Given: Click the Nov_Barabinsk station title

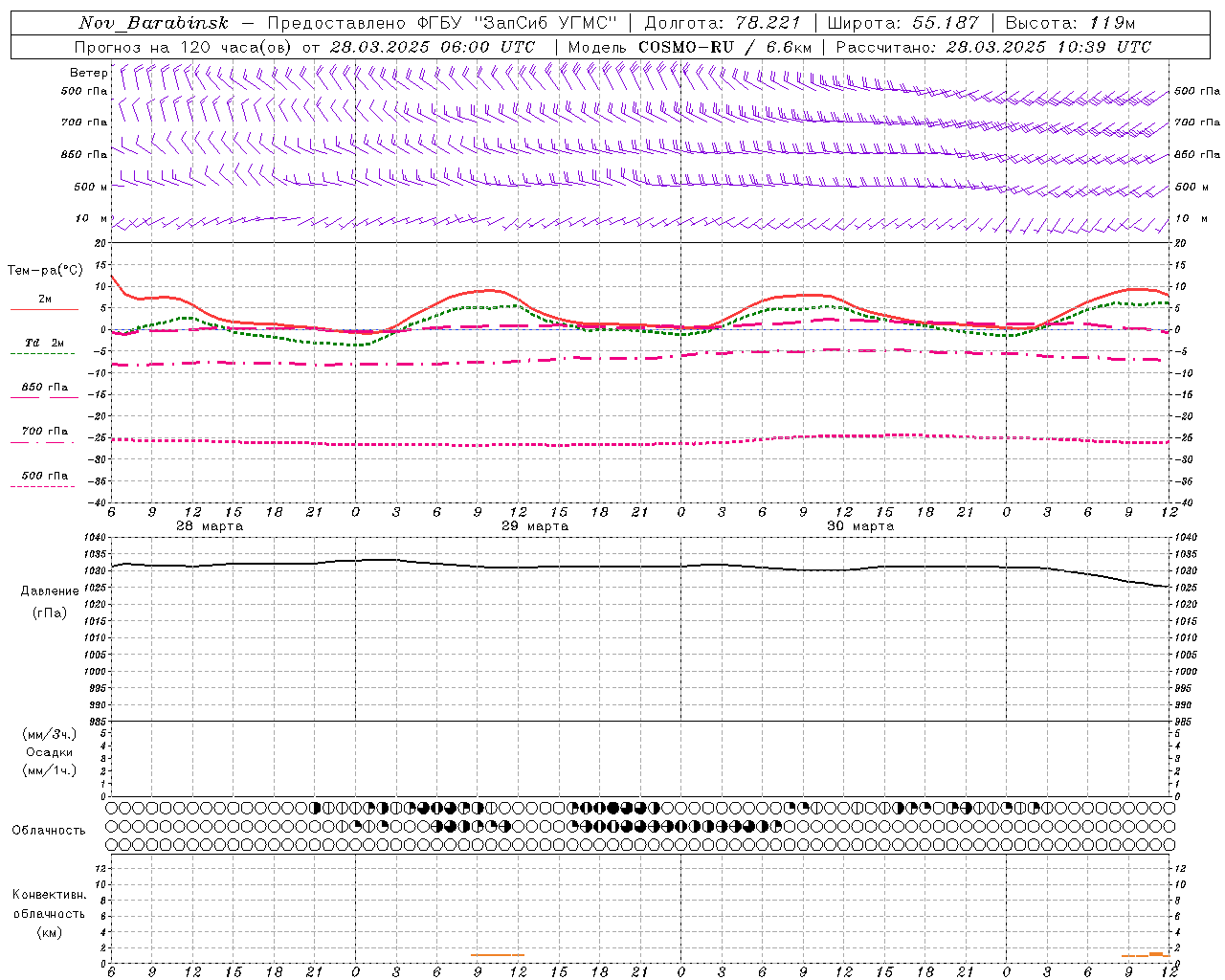Looking at the screenshot, I should [154, 23].
